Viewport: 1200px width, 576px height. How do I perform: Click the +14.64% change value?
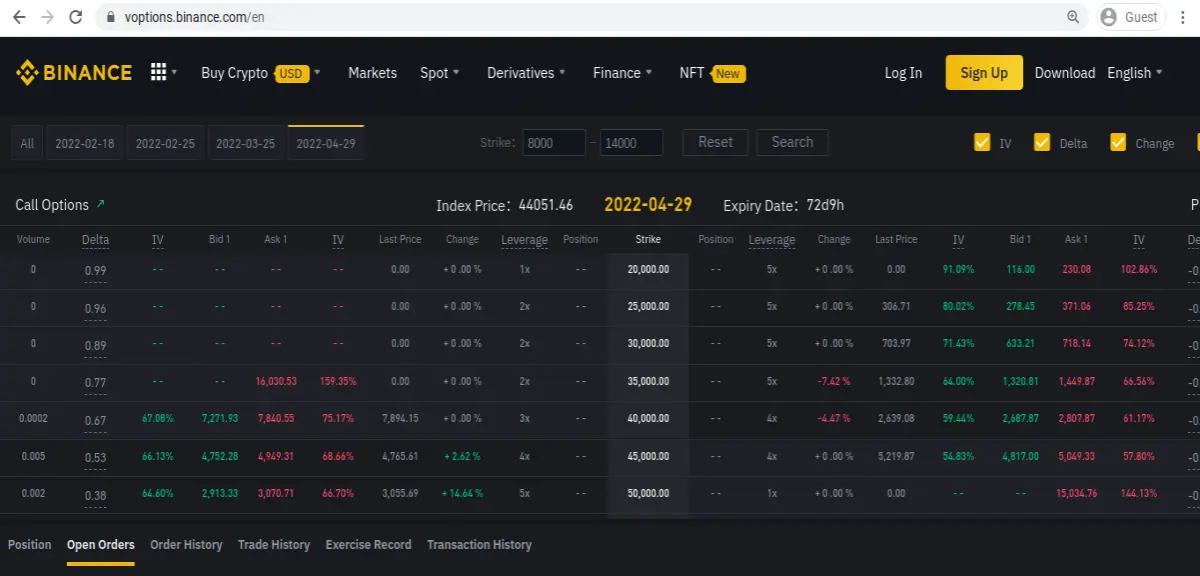pyautogui.click(x=462, y=494)
